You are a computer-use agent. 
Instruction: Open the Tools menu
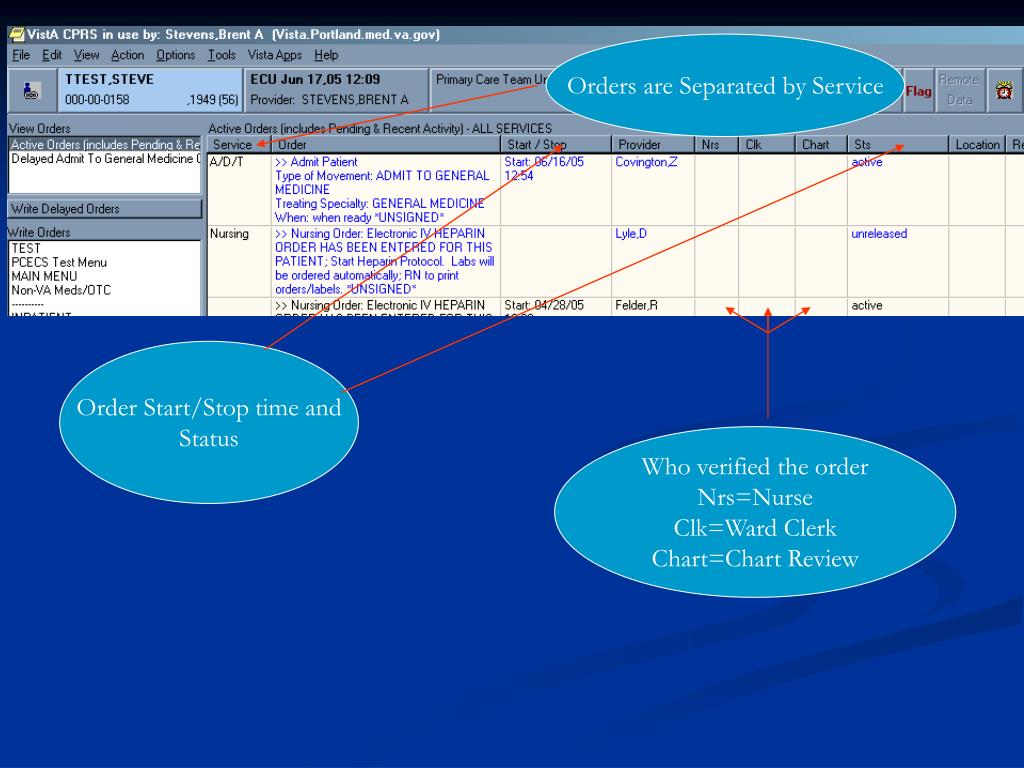[x=221, y=55]
